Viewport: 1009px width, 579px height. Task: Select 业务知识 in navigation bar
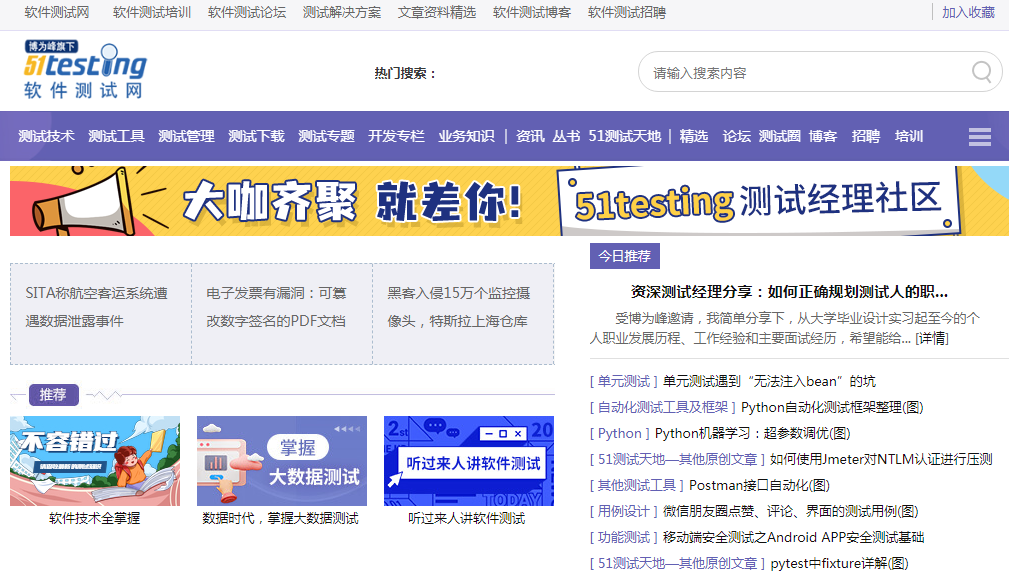(467, 136)
